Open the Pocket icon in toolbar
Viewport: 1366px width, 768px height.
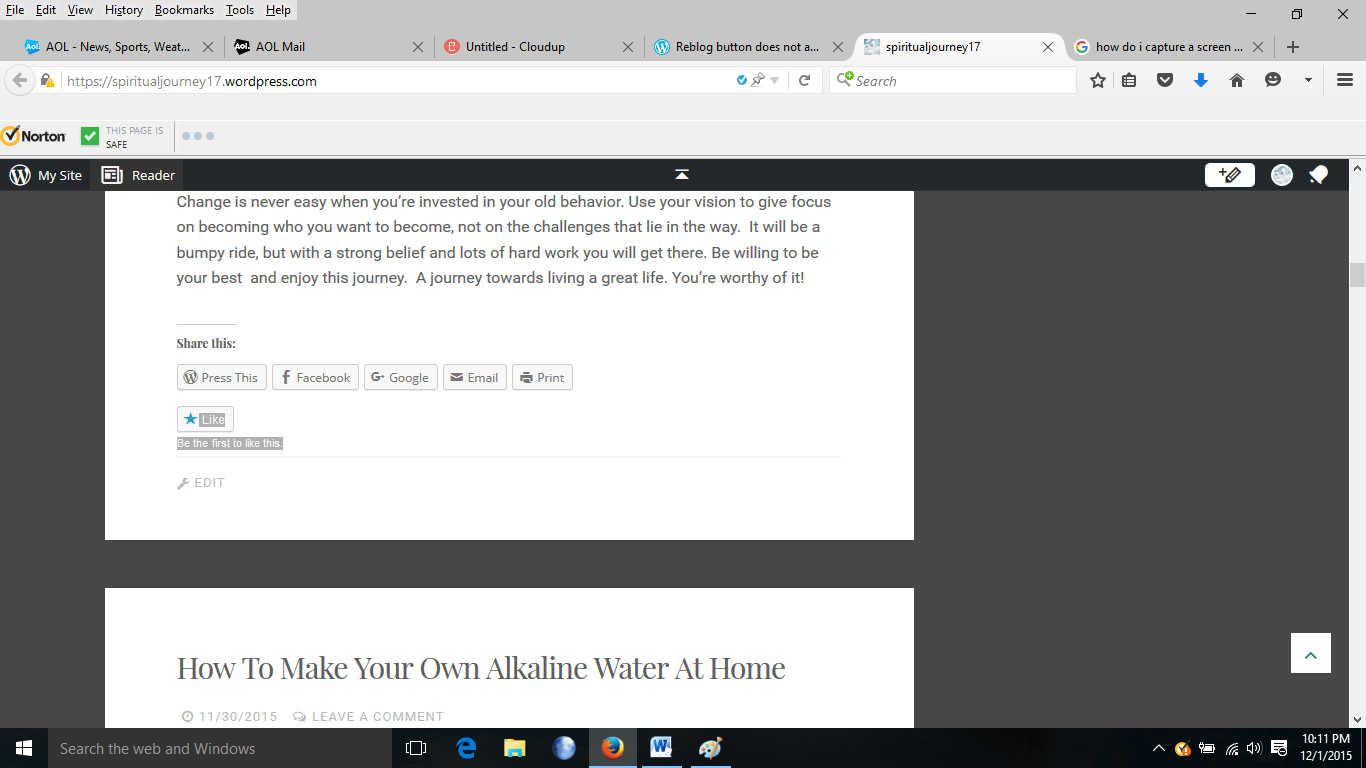pos(1165,81)
